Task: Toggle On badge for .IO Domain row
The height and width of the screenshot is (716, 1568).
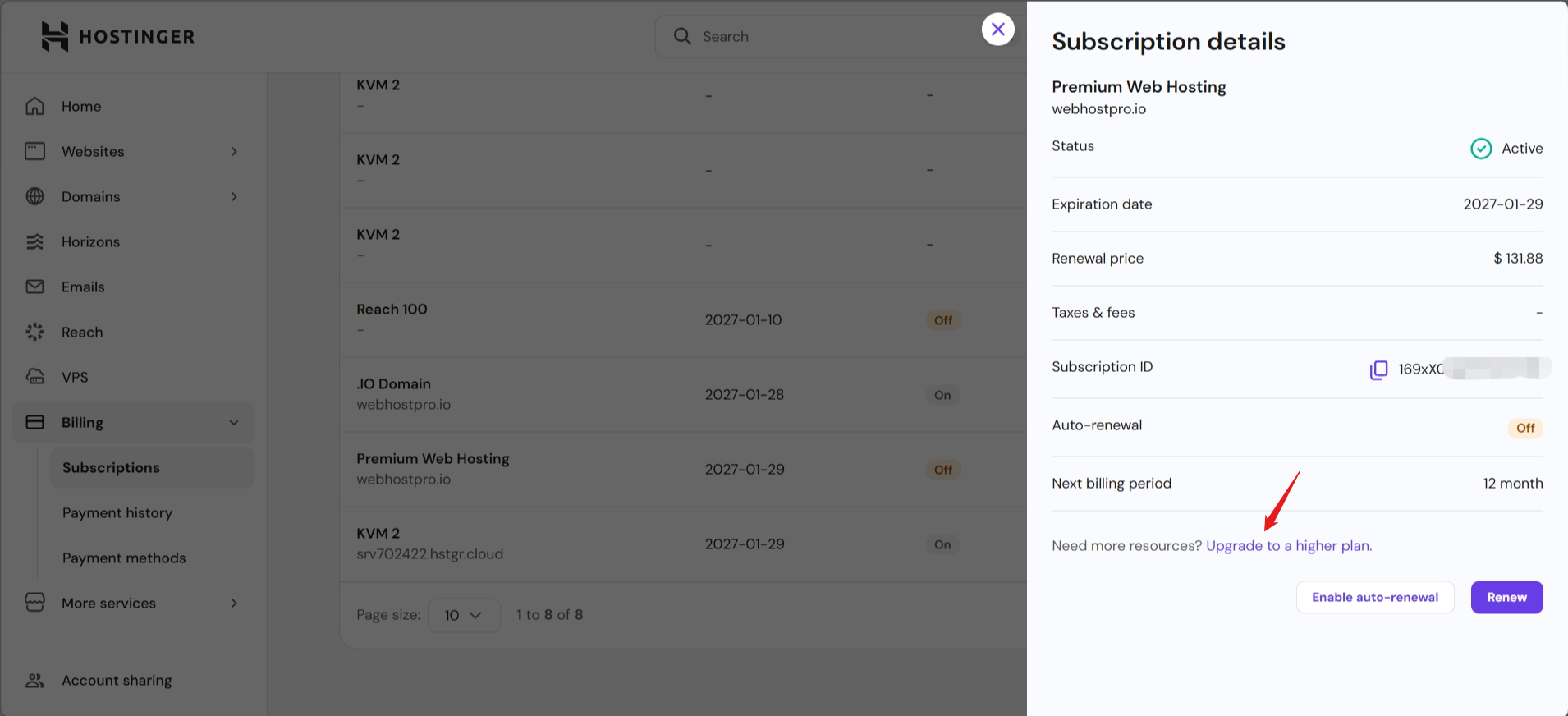Action: (x=942, y=395)
